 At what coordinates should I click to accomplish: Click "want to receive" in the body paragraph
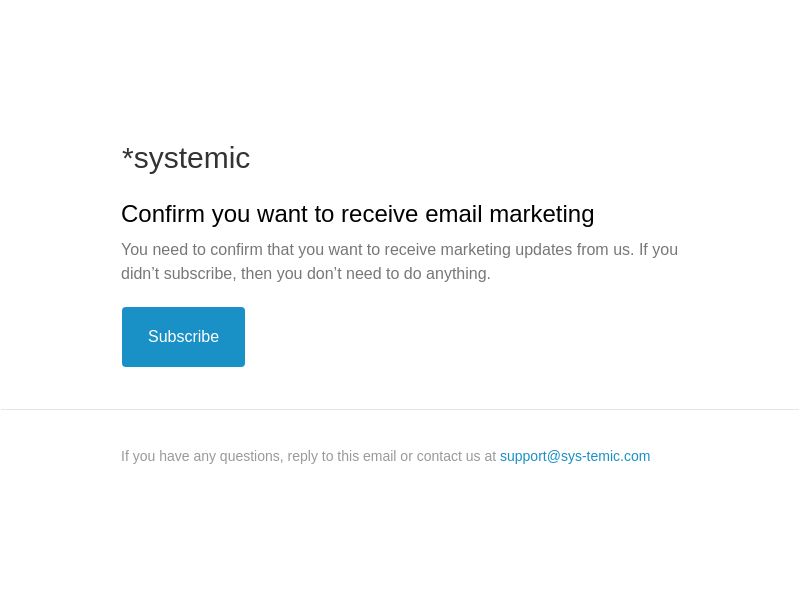pyautogui.click(x=349, y=250)
